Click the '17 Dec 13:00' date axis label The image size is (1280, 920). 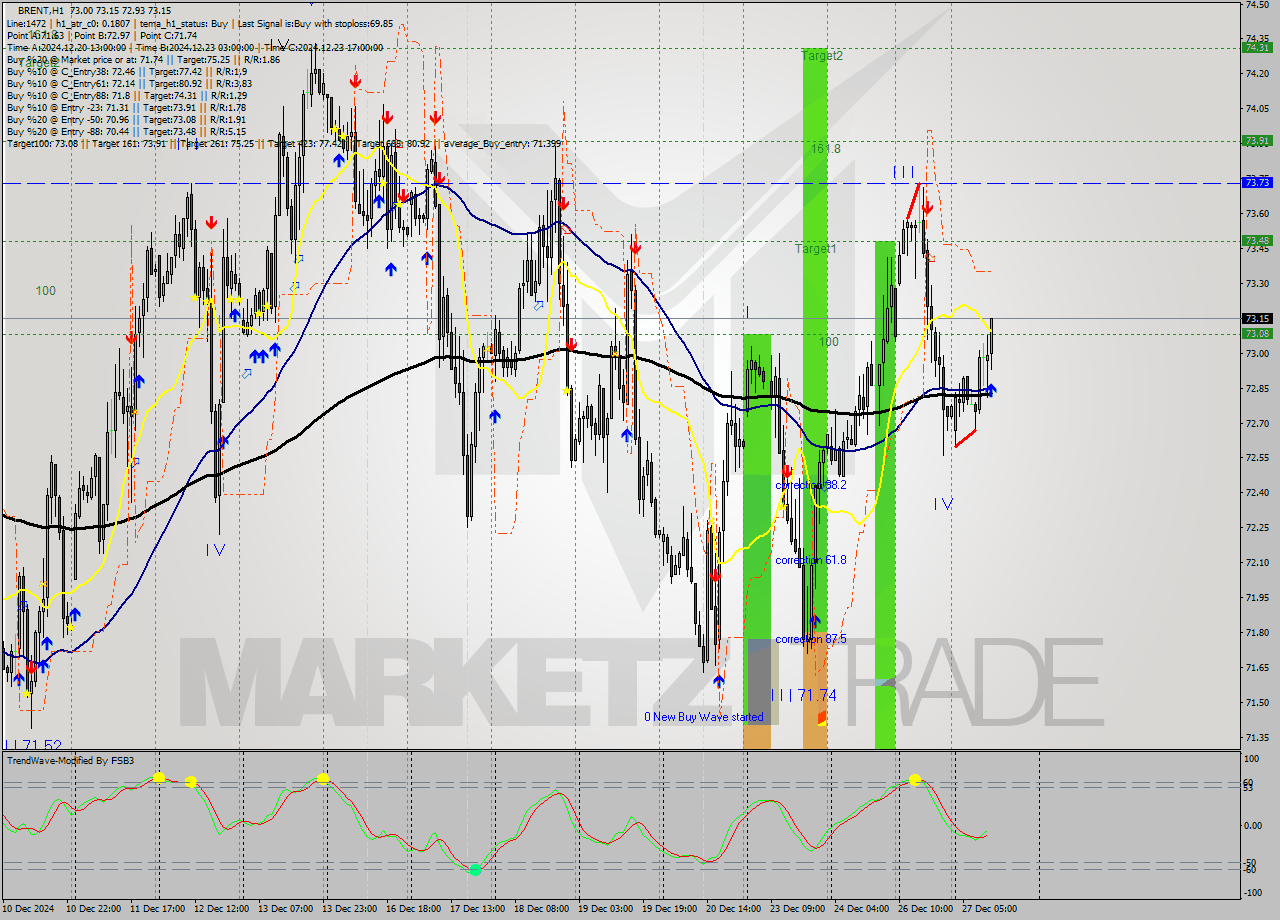tap(477, 909)
